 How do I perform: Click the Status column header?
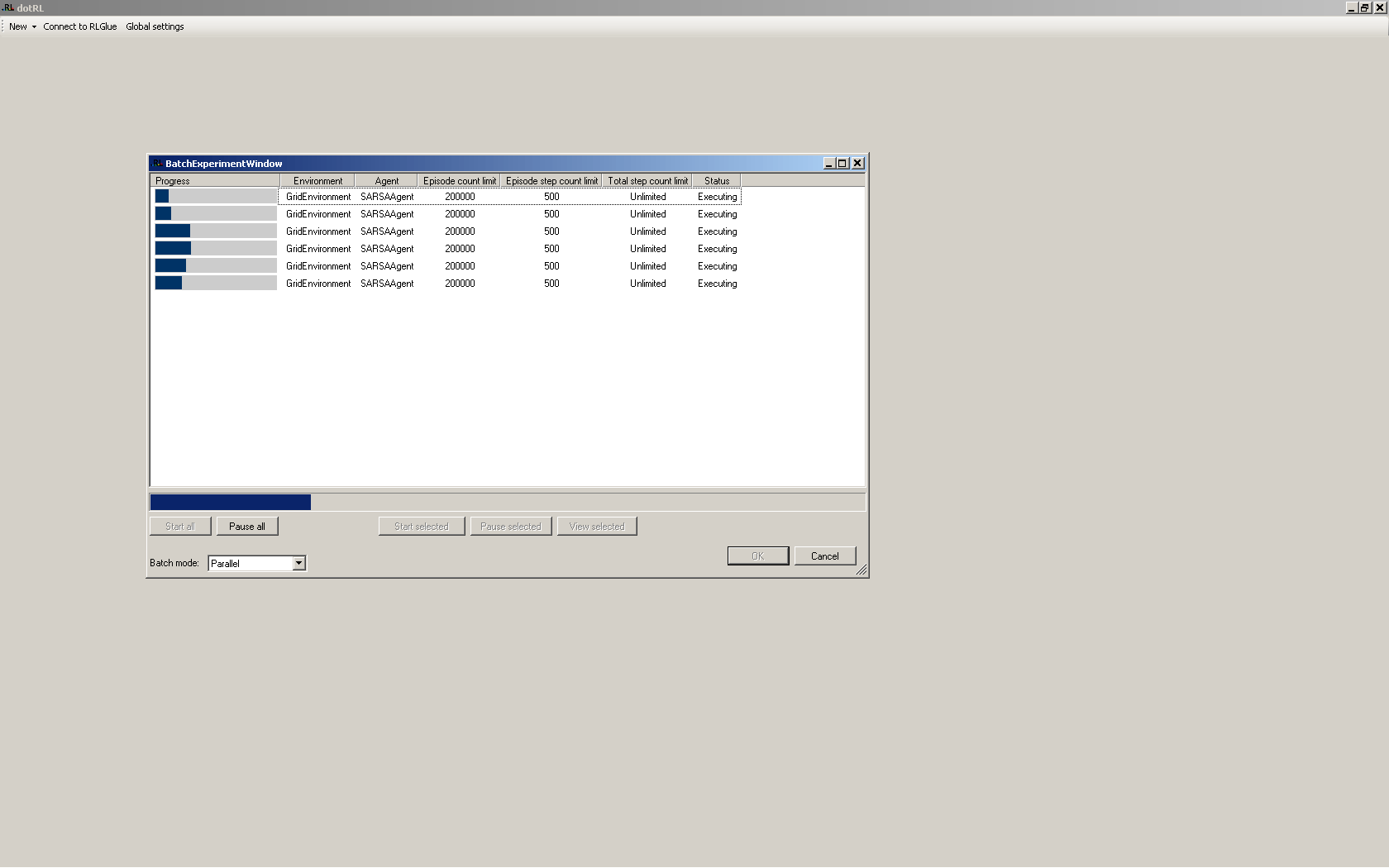pyautogui.click(x=716, y=180)
